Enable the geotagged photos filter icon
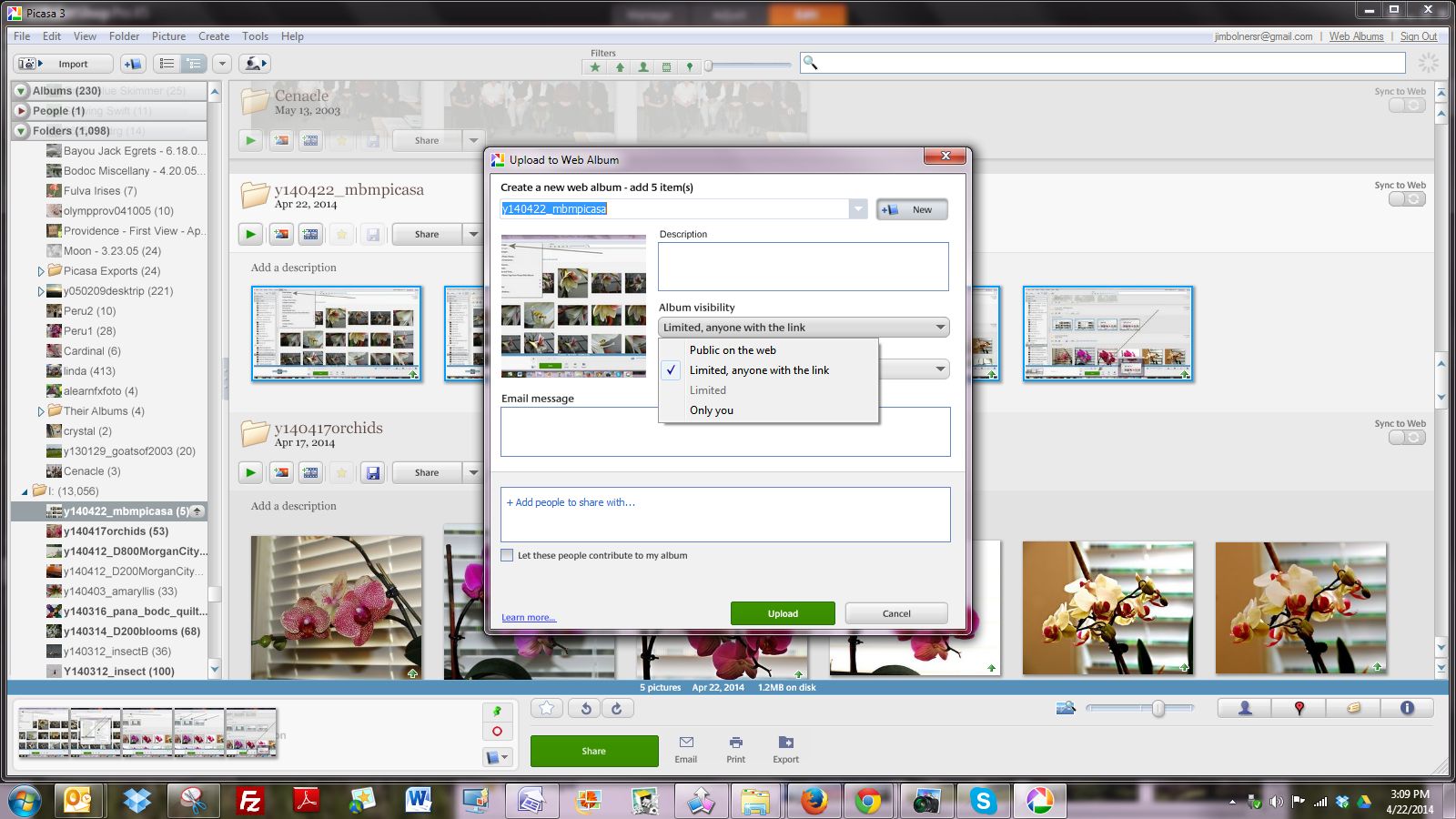The image size is (1456, 819). coord(690,66)
